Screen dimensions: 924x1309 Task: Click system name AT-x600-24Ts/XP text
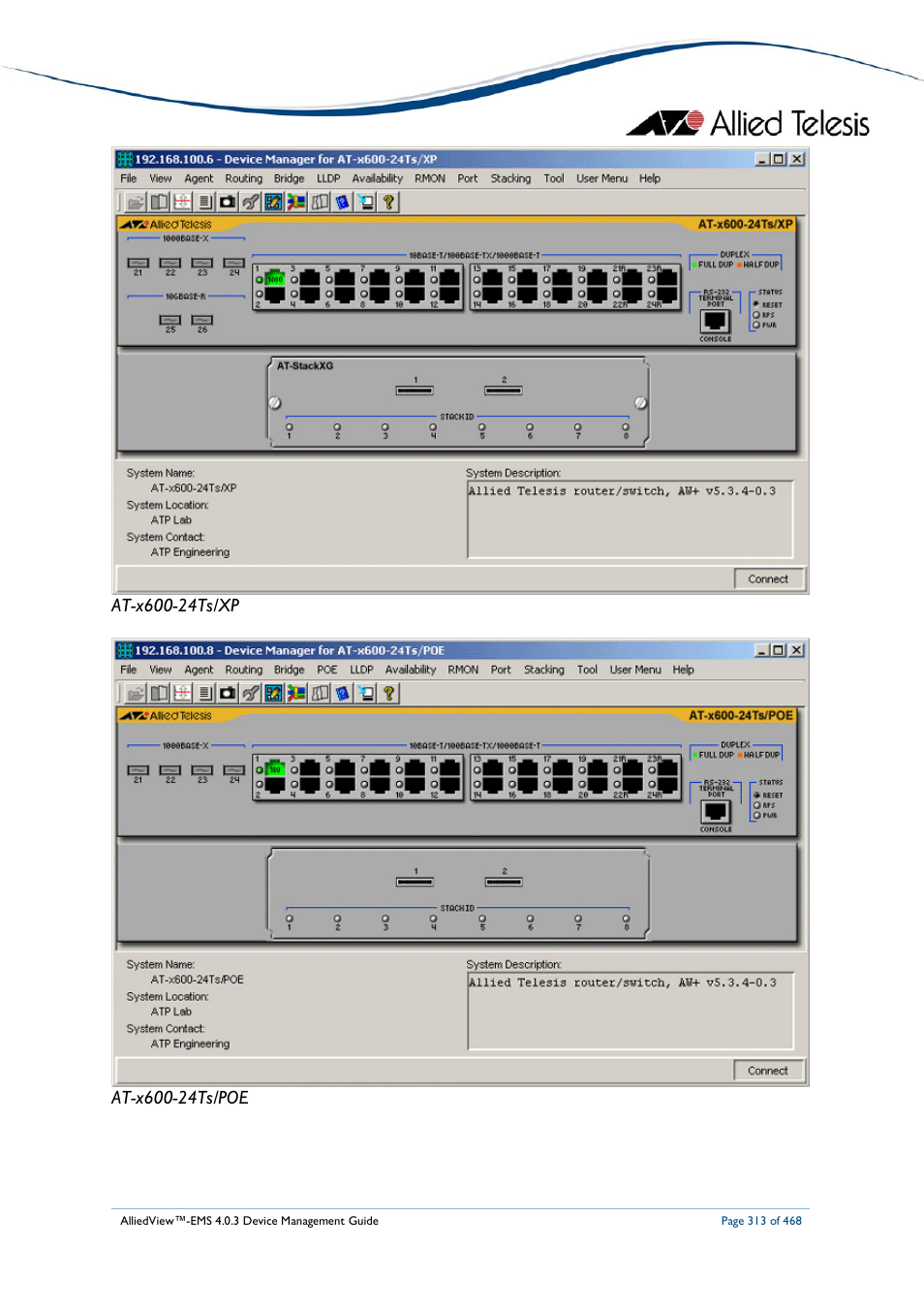point(194,488)
